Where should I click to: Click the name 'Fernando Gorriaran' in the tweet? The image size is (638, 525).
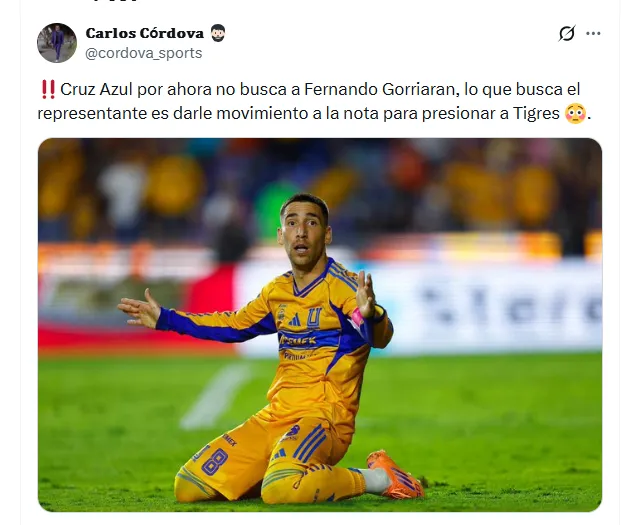[379, 90]
